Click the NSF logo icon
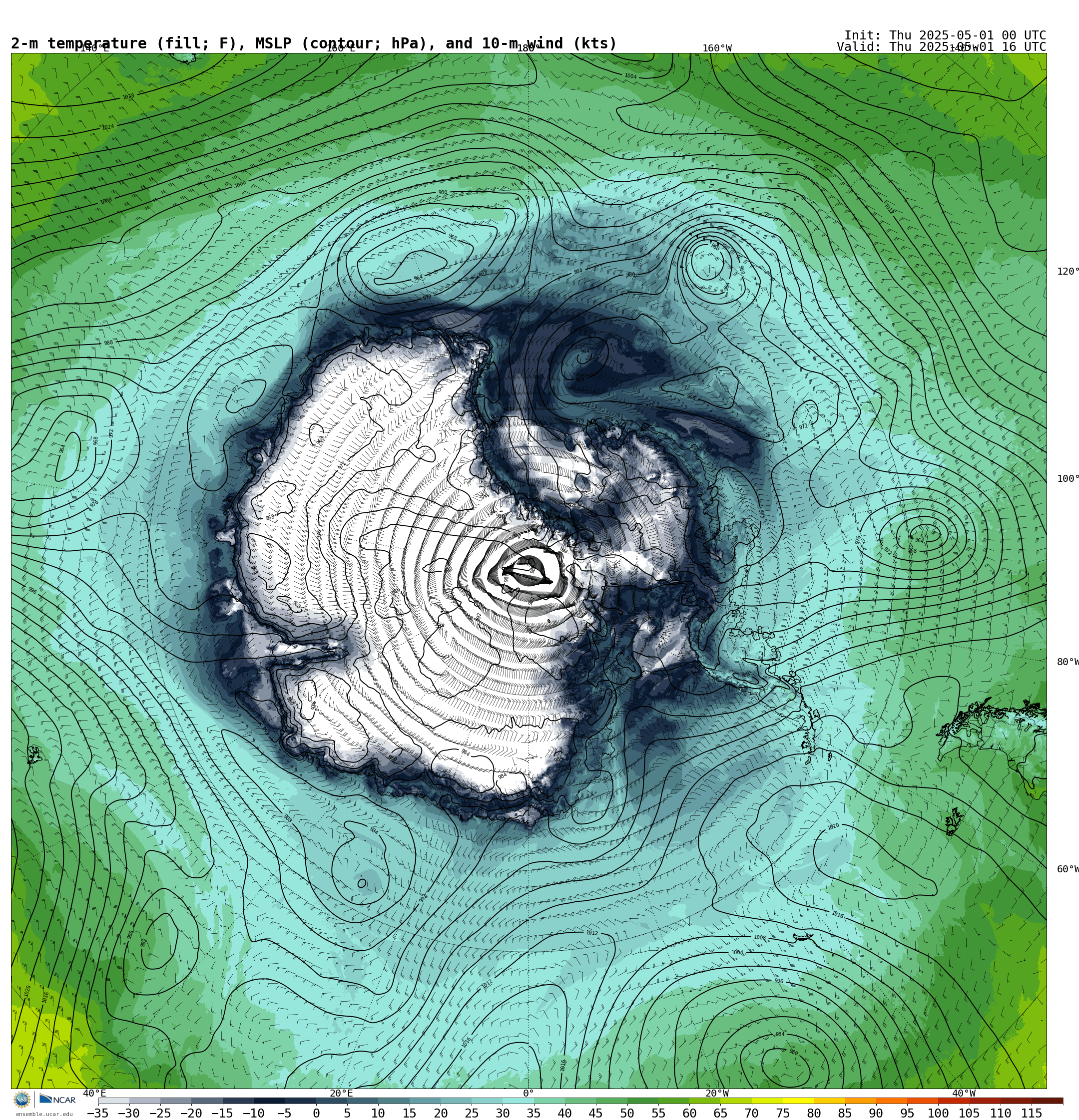Viewport: 1079px width, 1120px height. (22, 1100)
